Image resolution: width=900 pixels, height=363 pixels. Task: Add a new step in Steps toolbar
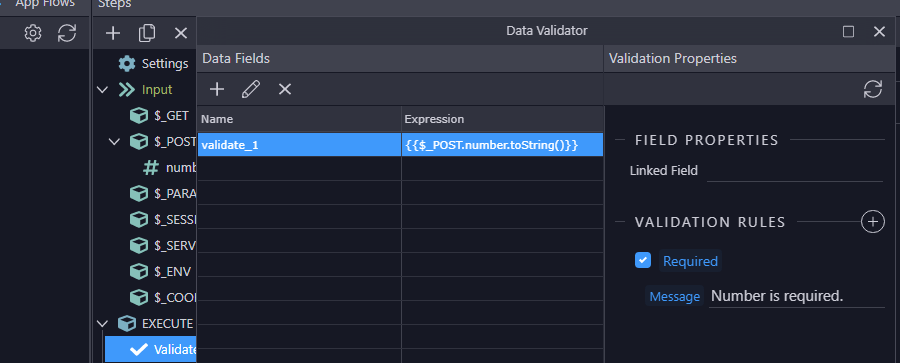(x=113, y=33)
